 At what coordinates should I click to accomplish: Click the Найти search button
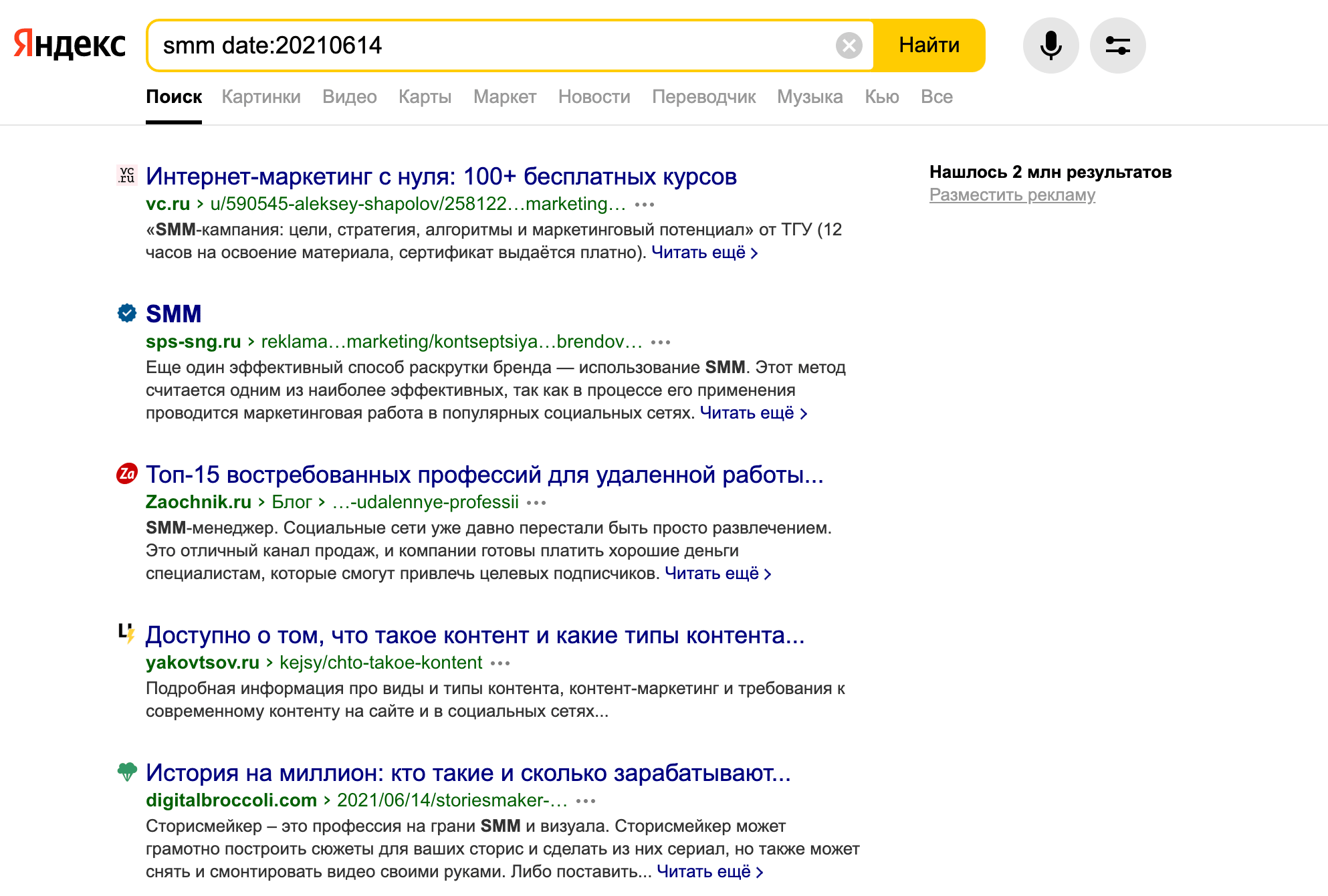pyautogui.click(x=929, y=45)
